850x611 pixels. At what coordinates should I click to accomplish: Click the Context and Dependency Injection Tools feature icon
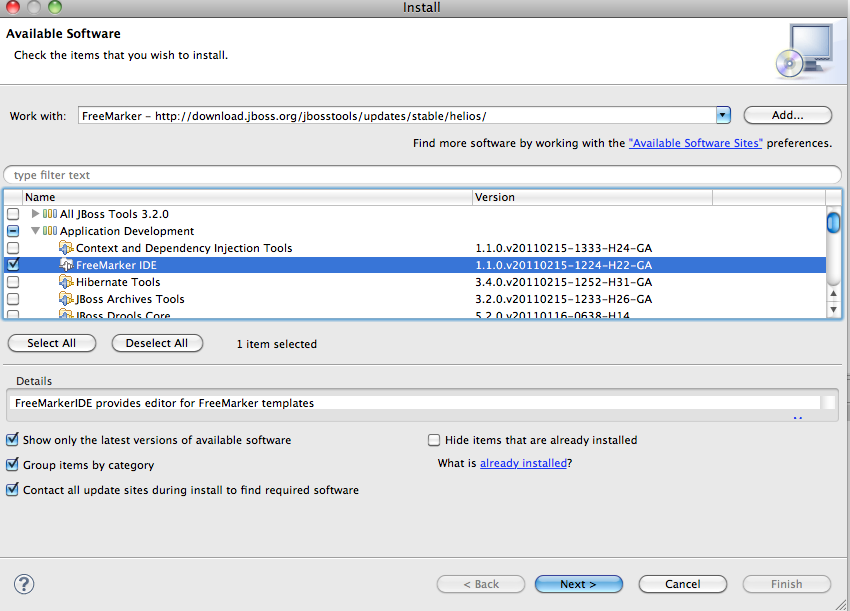(66, 248)
